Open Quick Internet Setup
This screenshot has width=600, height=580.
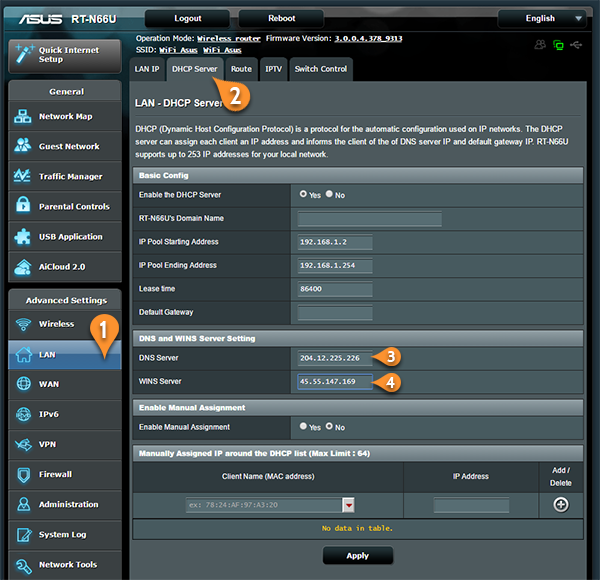coord(65,55)
